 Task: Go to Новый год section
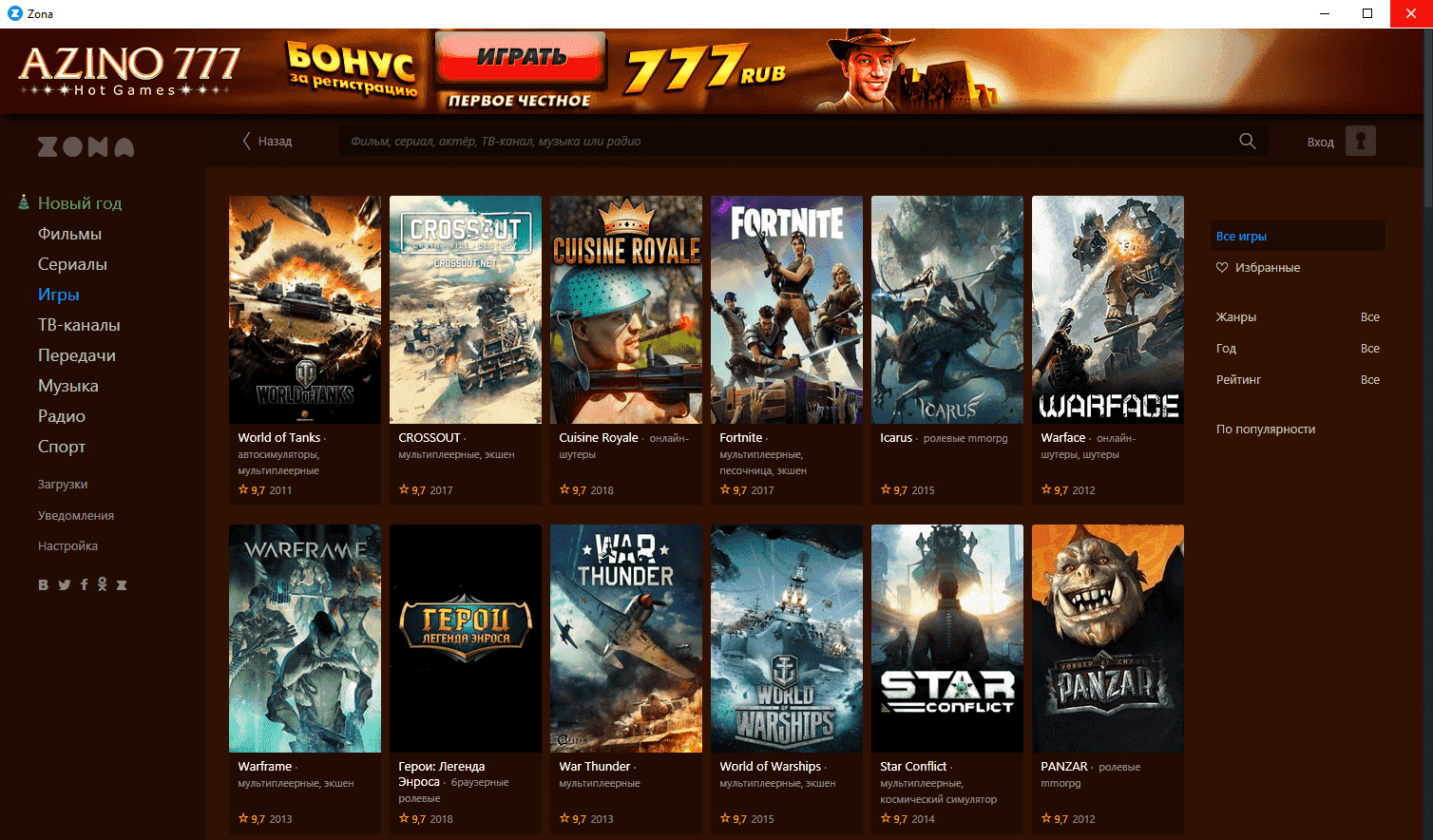[80, 203]
